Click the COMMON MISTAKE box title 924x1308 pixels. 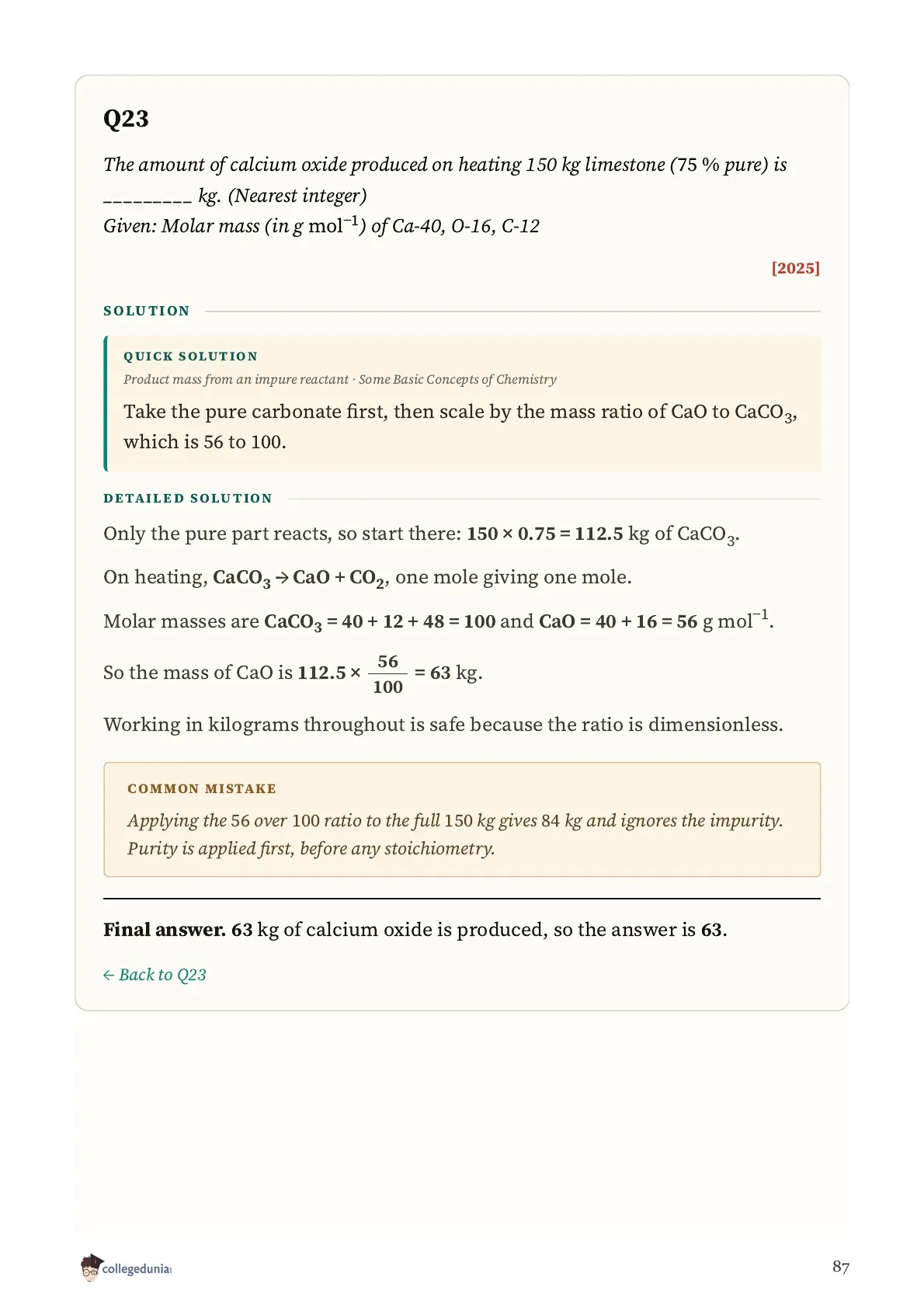pos(202,789)
